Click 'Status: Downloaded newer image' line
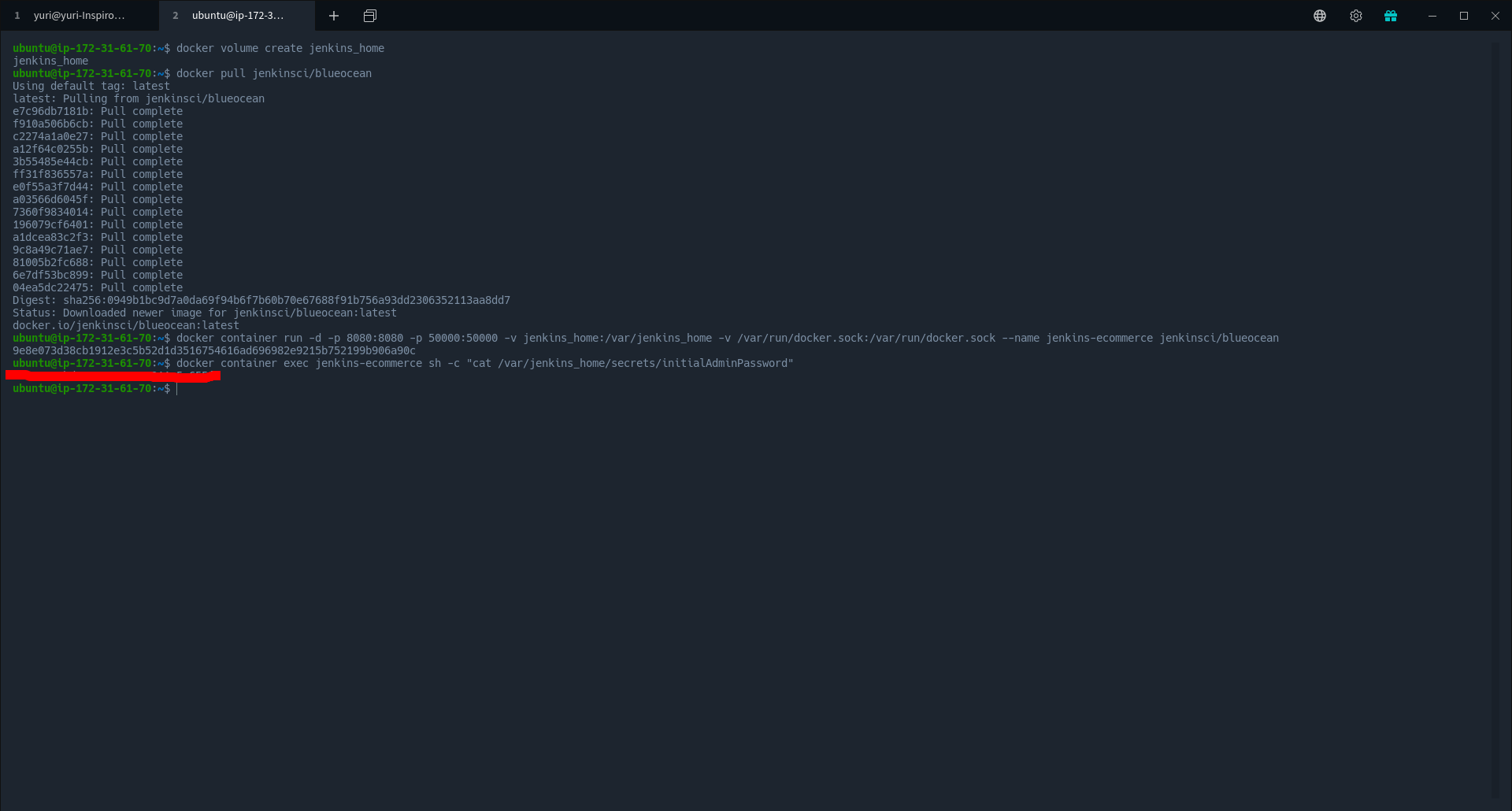The width and height of the screenshot is (1512, 811). tap(205, 313)
